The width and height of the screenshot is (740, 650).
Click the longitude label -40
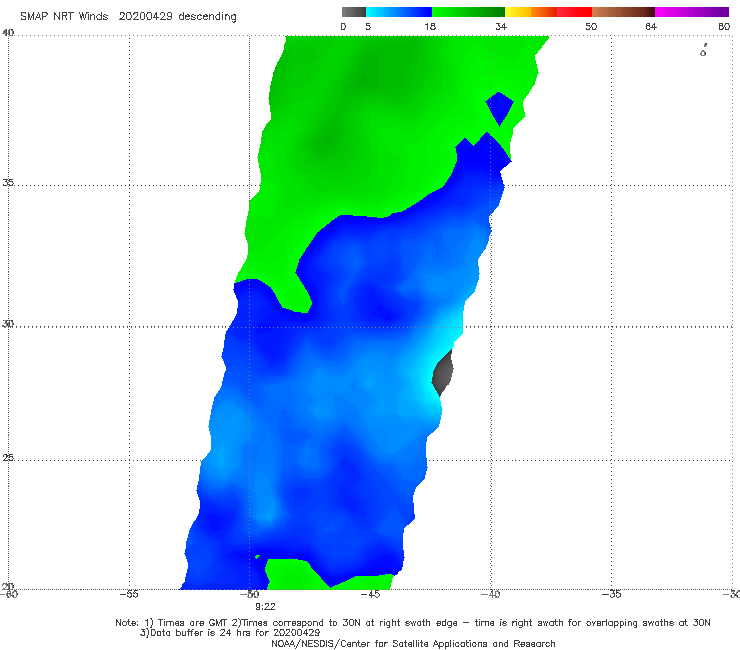(490, 594)
